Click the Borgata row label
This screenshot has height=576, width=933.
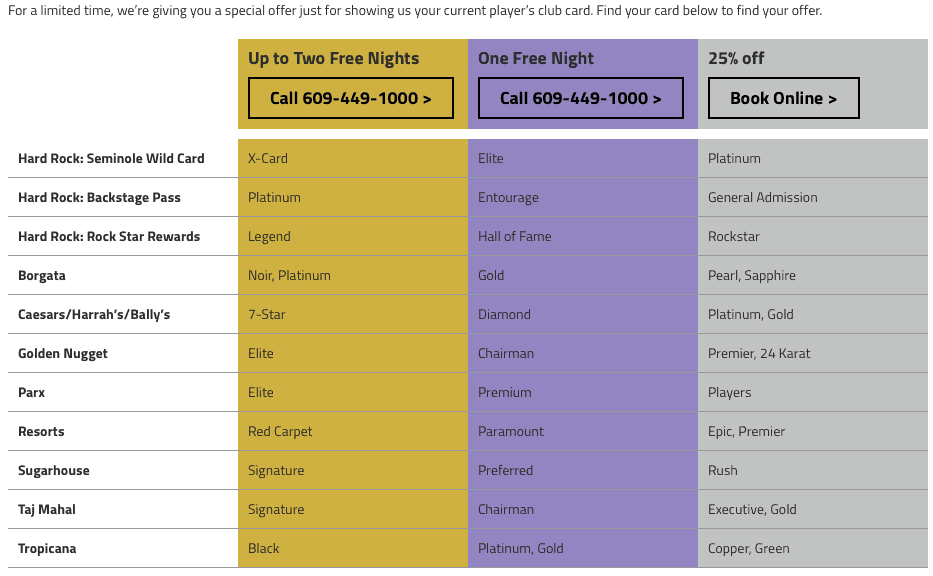[42, 276]
